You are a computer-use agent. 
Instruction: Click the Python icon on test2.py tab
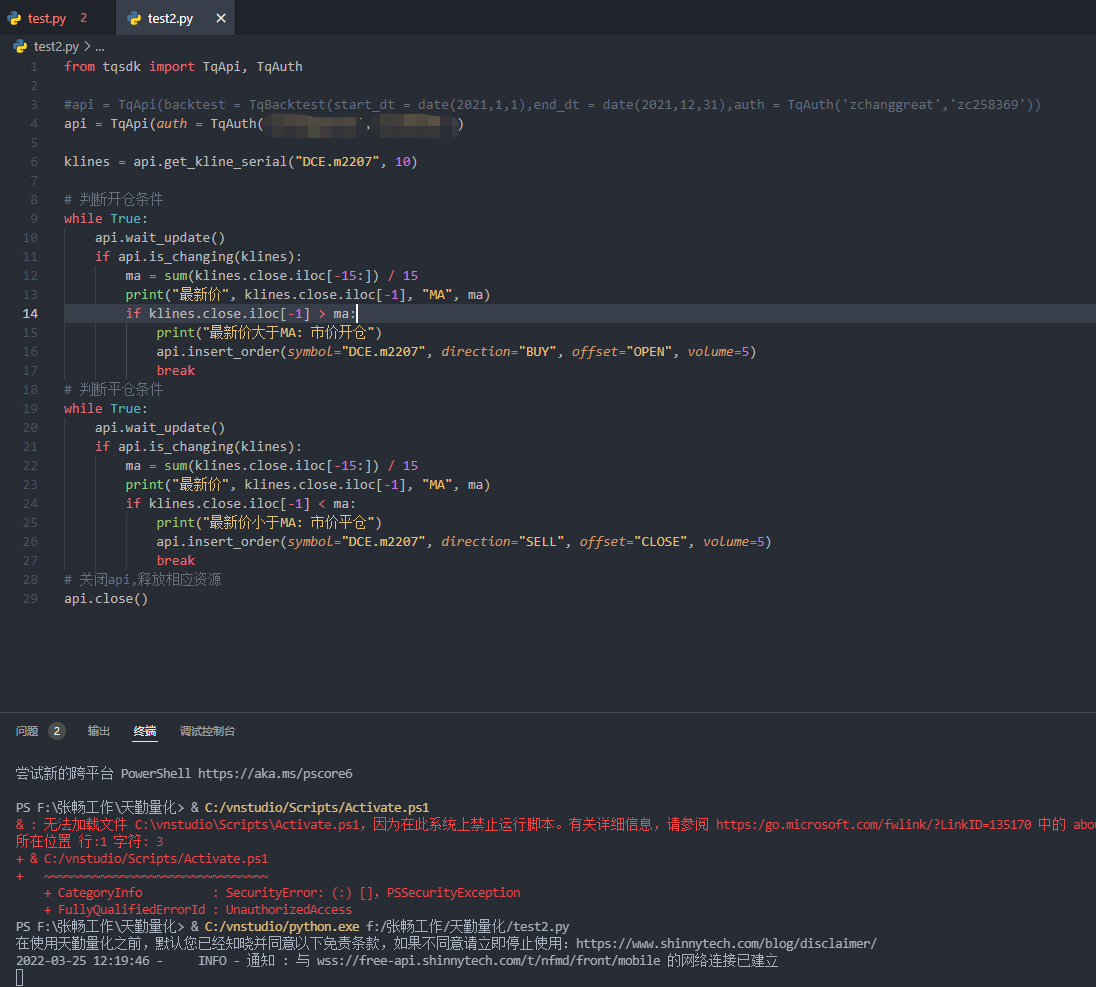[134, 18]
